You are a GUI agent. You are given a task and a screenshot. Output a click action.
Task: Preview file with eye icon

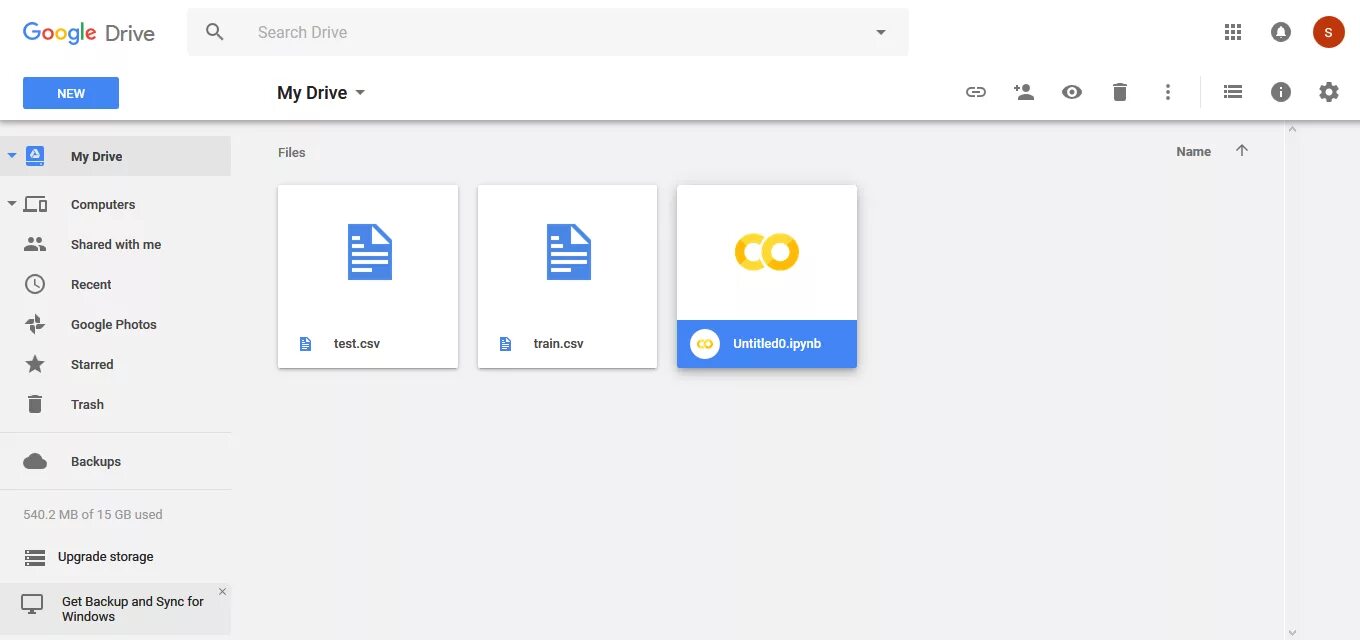[1072, 92]
